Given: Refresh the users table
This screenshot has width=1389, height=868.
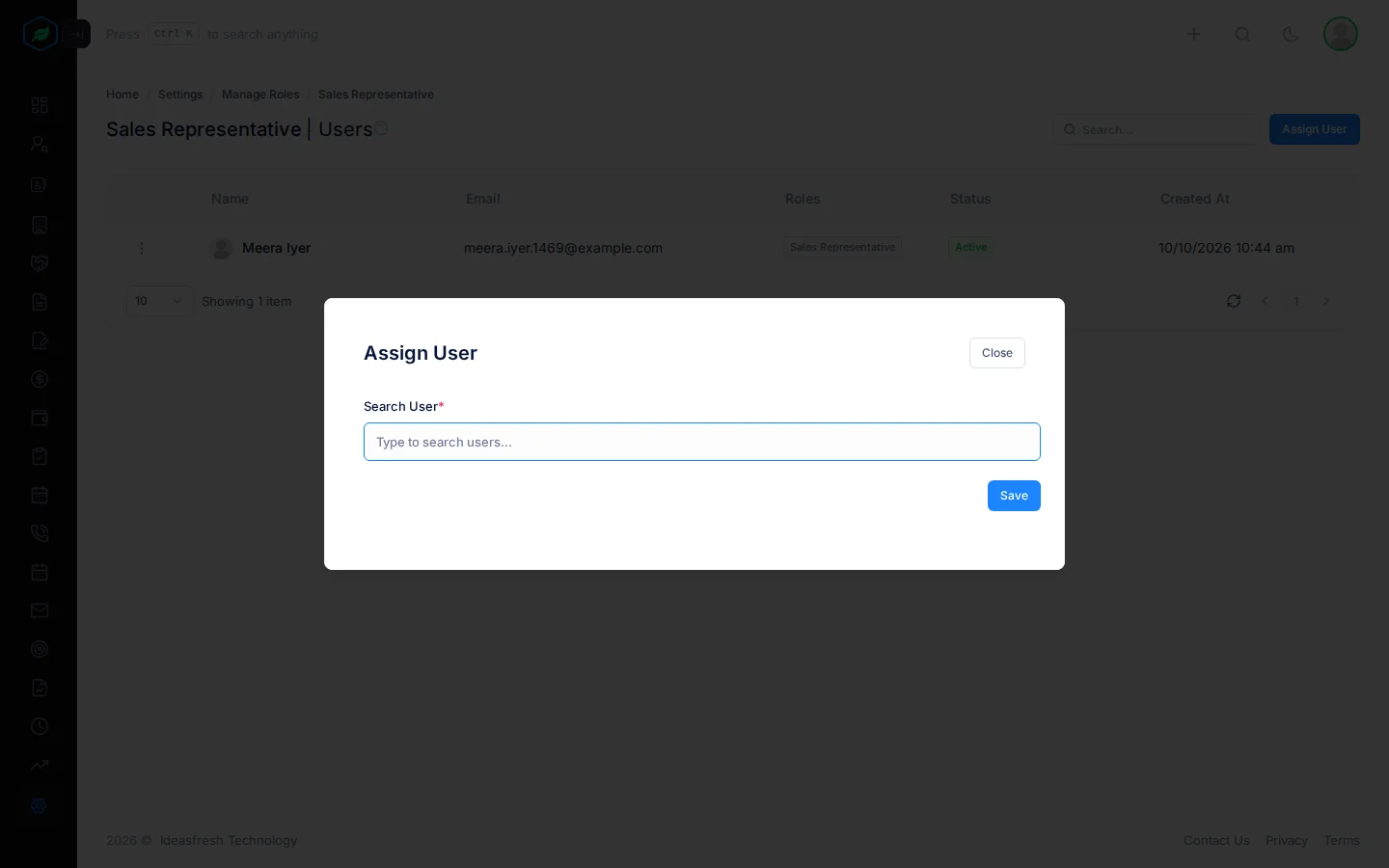Looking at the screenshot, I should pyautogui.click(x=1234, y=301).
